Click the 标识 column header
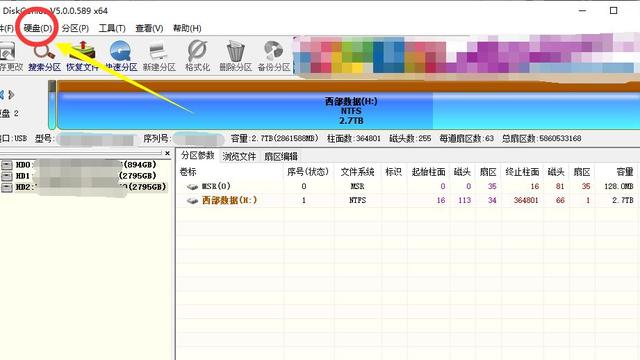 point(393,172)
